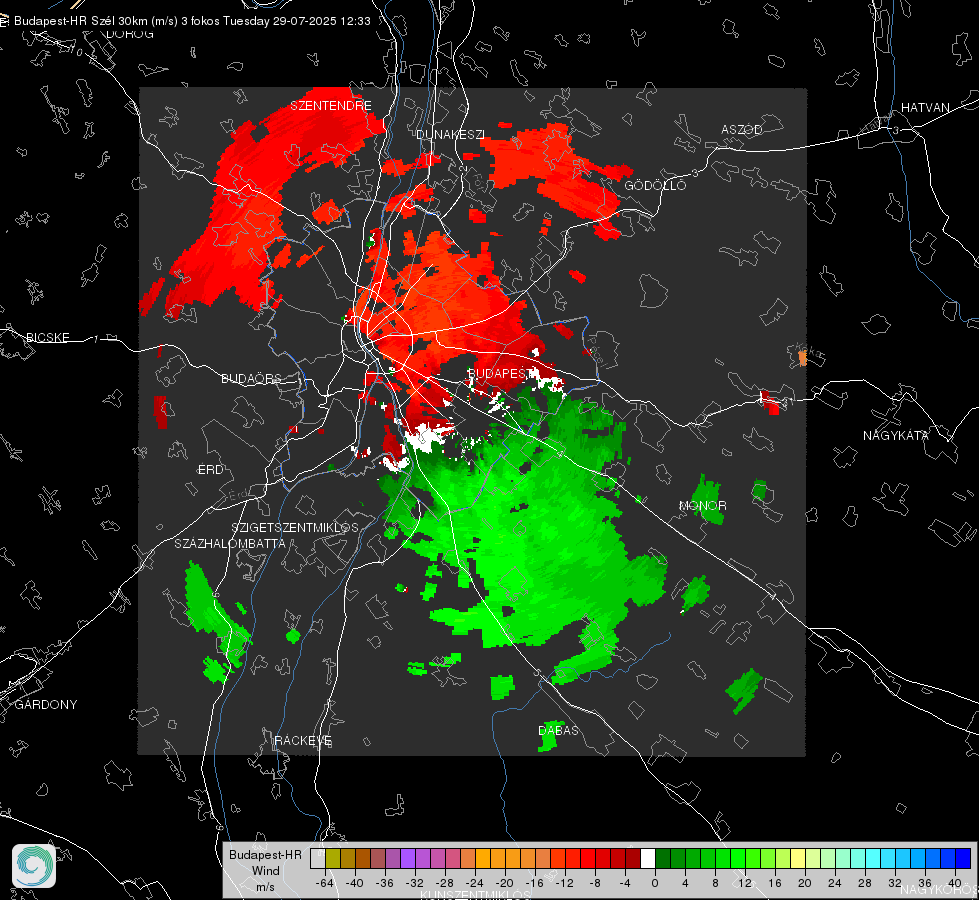Select the BICSKE label on the map
The image size is (979, 900).
pyautogui.click(x=47, y=337)
